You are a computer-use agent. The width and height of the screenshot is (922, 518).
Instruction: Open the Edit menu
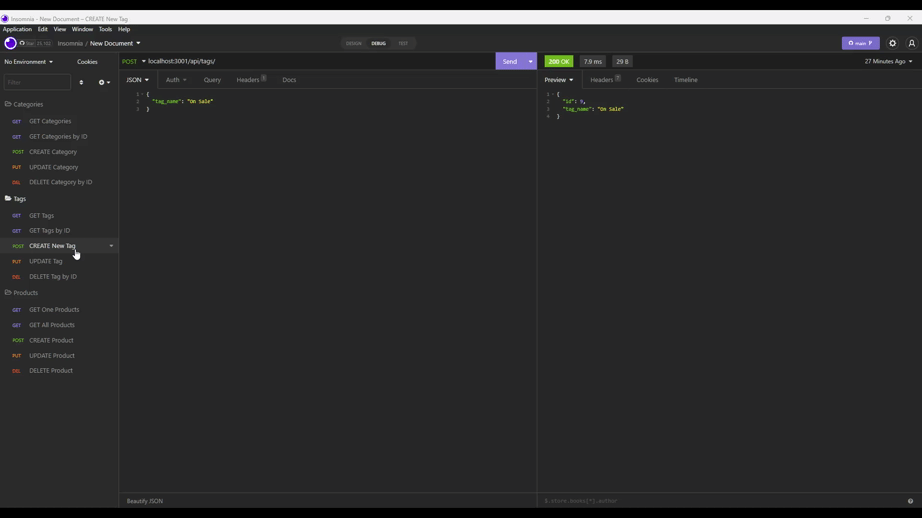42,29
